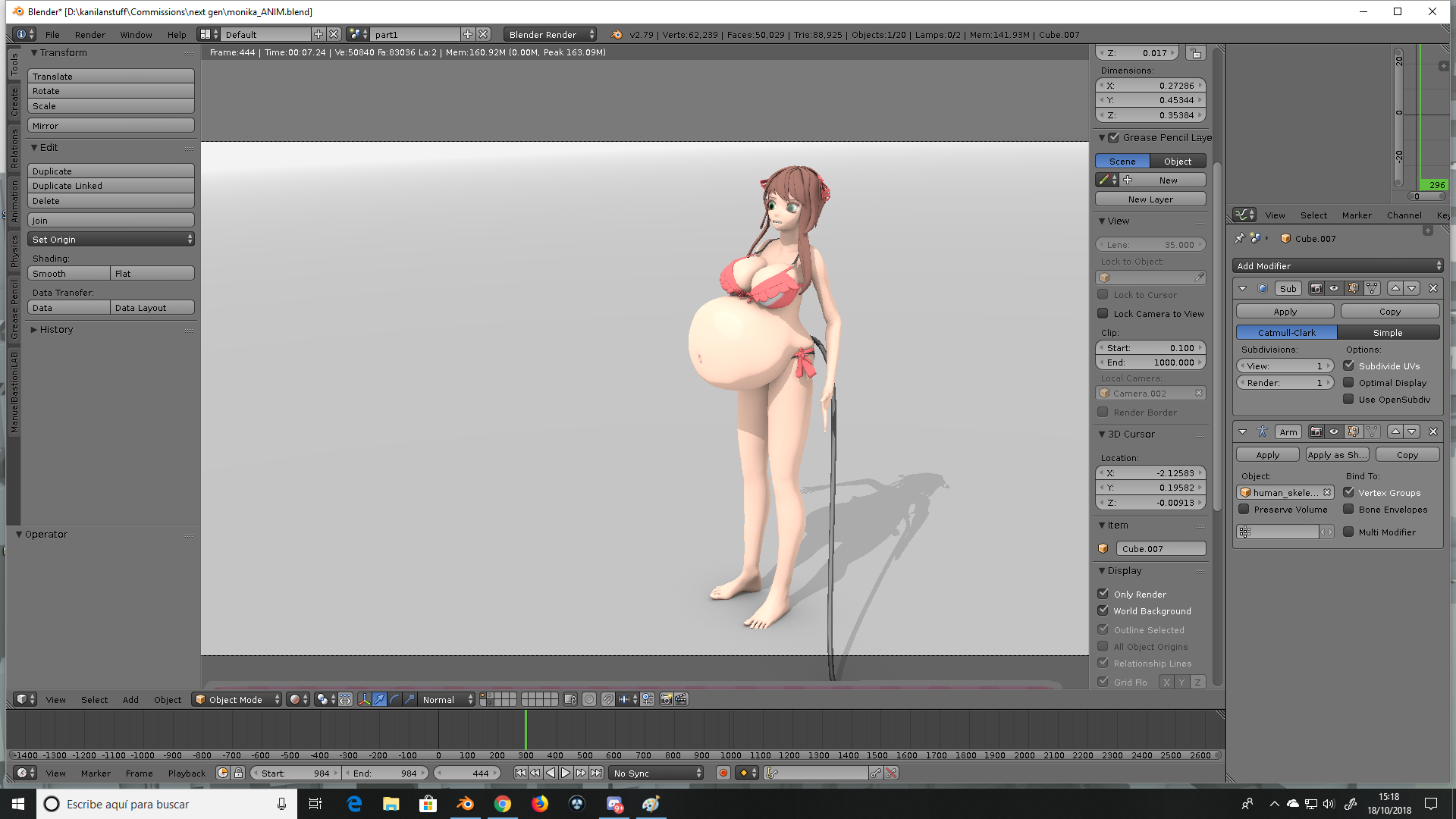This screenshot has width=1456, height=819.
Task: Click the insert keyframes key icon
Action: [876, 773]
